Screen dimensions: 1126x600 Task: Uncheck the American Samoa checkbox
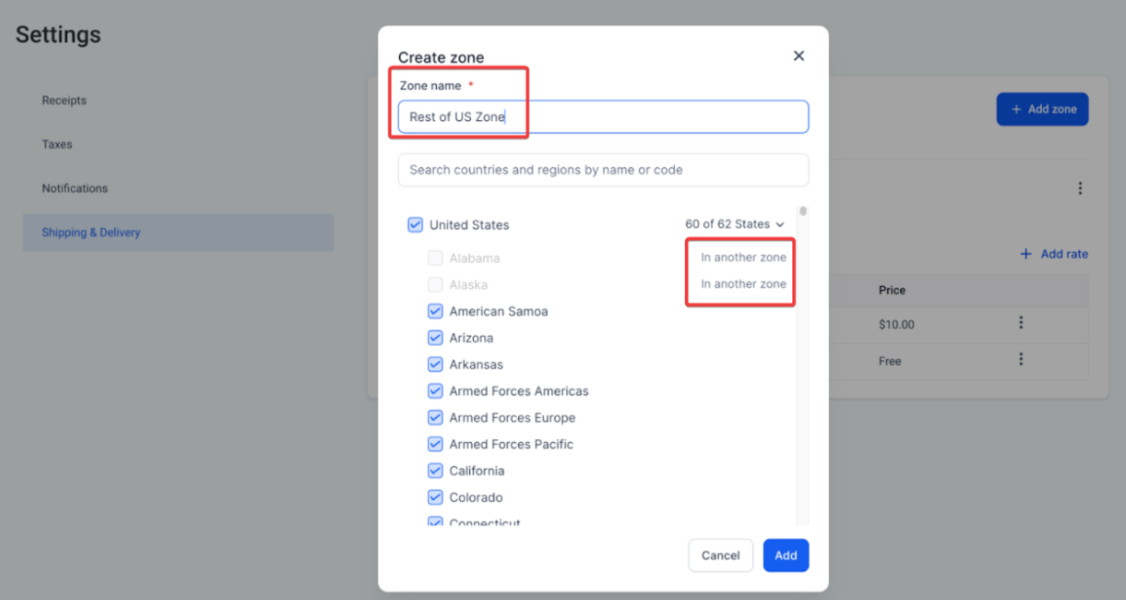coord(435,311)
